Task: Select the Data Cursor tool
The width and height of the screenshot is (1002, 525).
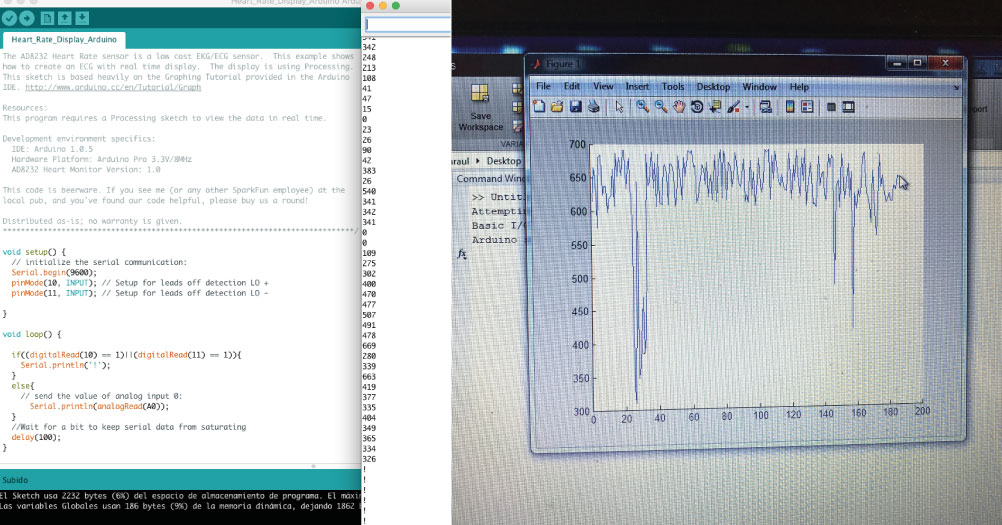Action: [714, 107]
